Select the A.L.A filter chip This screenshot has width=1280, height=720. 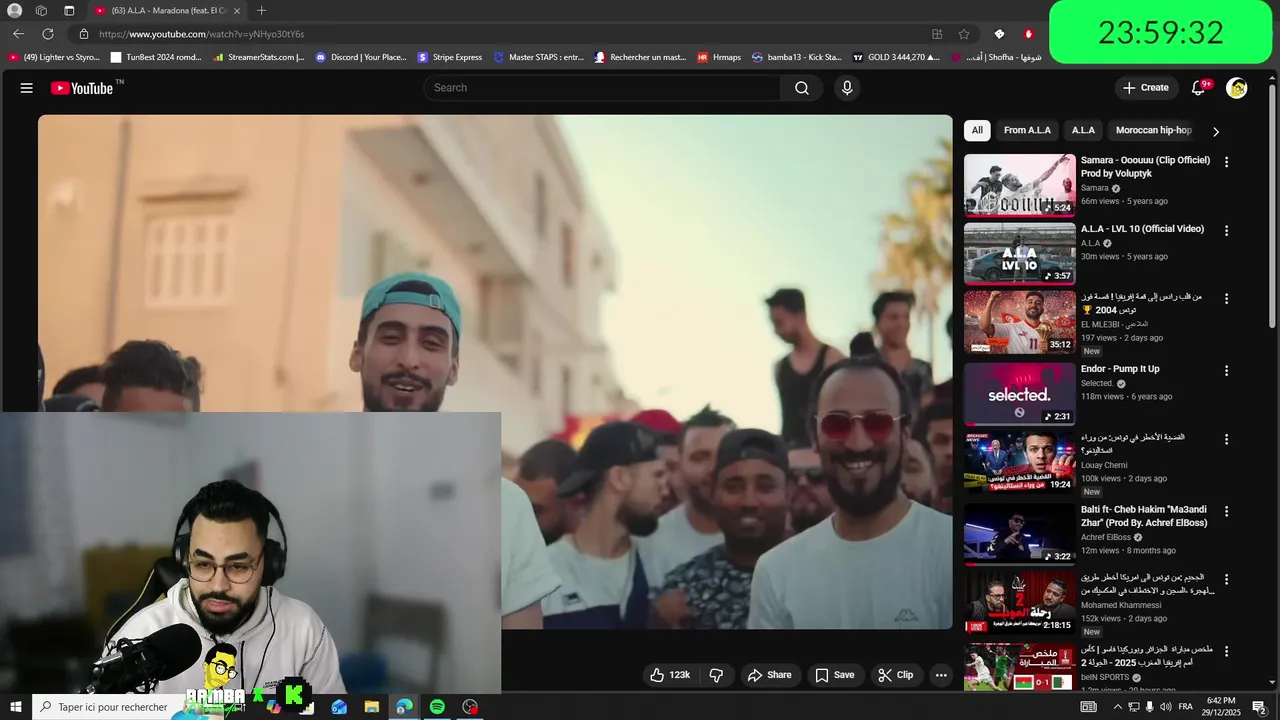(1083, 130)
